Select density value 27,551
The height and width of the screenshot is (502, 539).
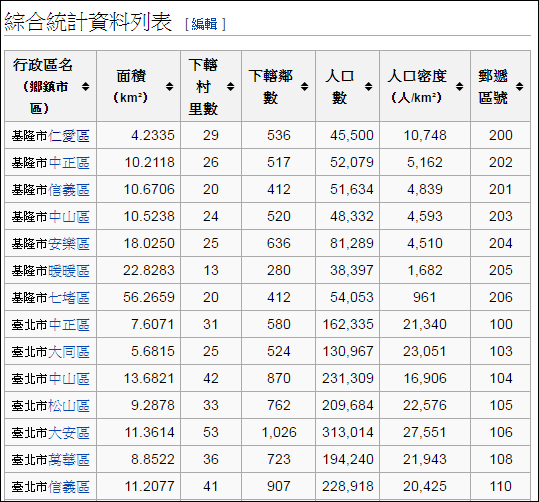tap(425, 432)
